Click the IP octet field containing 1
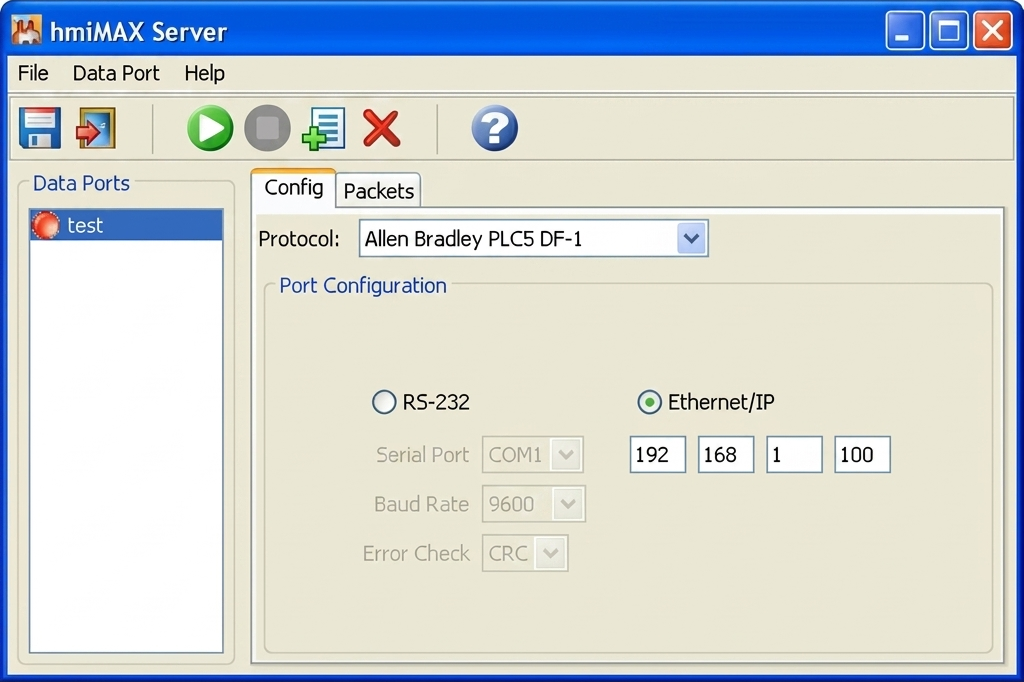Viewport: 1024px width, 682px height. 794,455
